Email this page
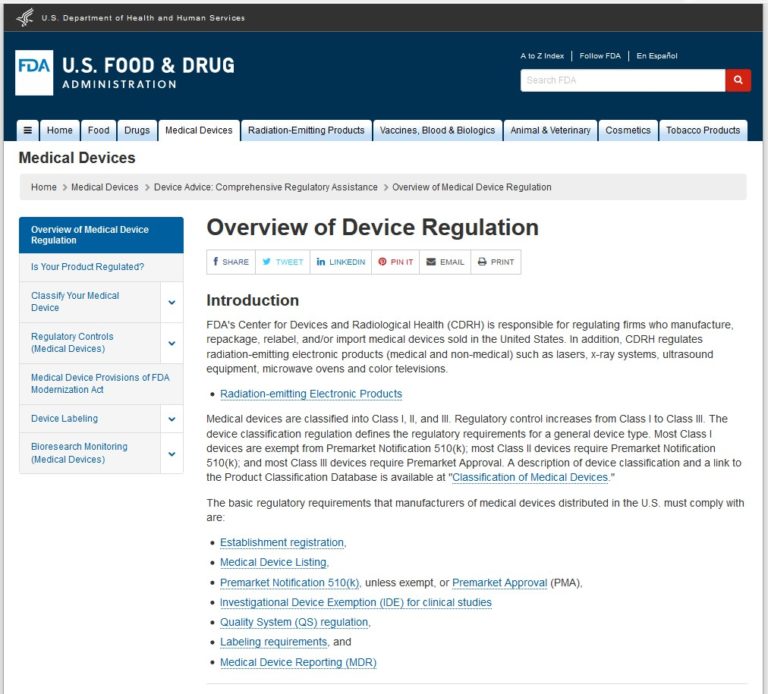 tap(445, 262)
